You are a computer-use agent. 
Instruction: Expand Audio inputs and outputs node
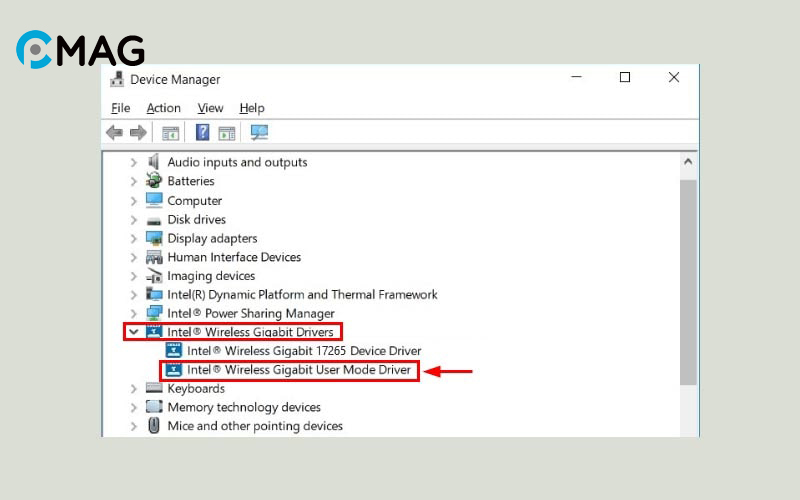click(x=134, y=162)
